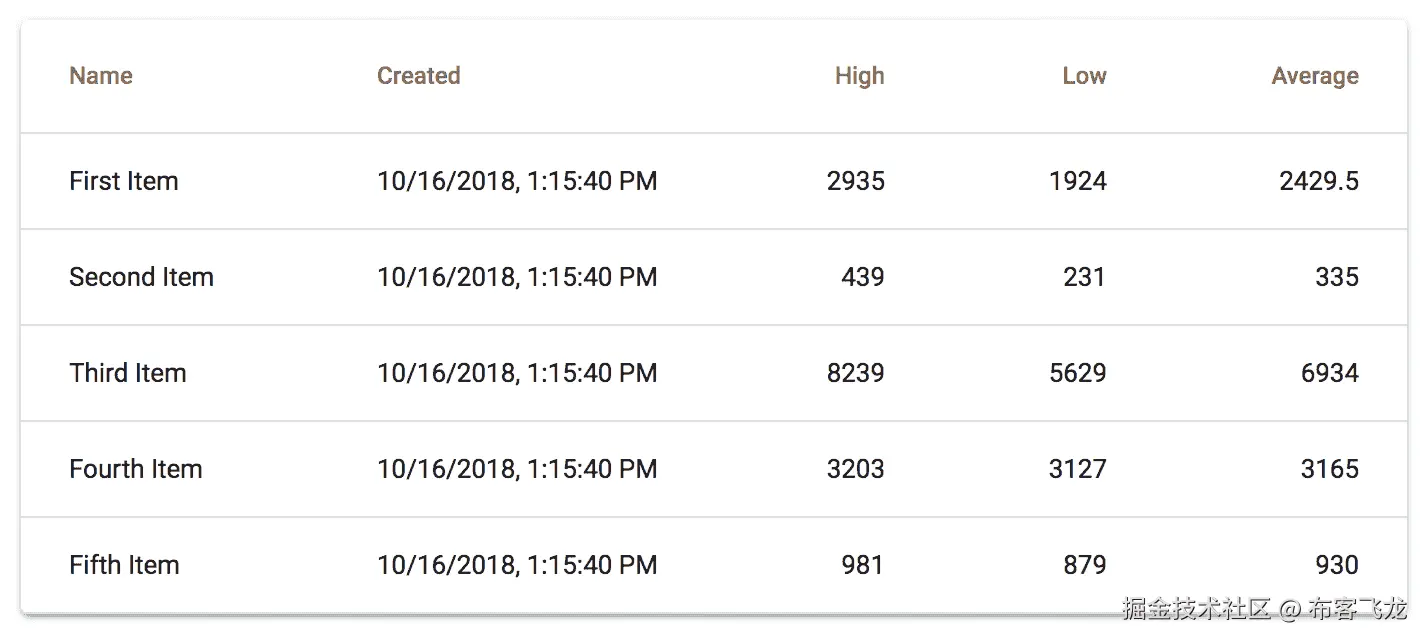Image resolution: width=1427 pixels, height=642 pixels.
Task: Select the Fifth Item name cell
Action: point(124,565)
